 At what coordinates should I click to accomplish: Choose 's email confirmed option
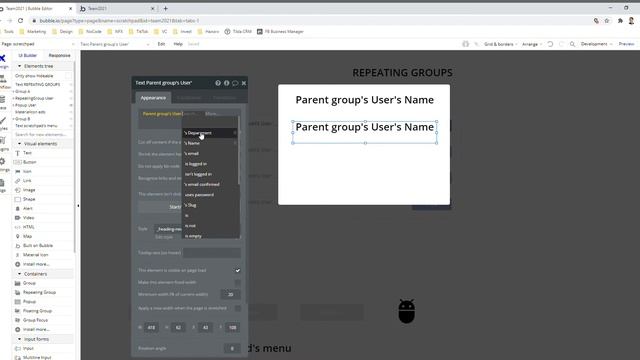pyautogui.click(x=210, y=184)
